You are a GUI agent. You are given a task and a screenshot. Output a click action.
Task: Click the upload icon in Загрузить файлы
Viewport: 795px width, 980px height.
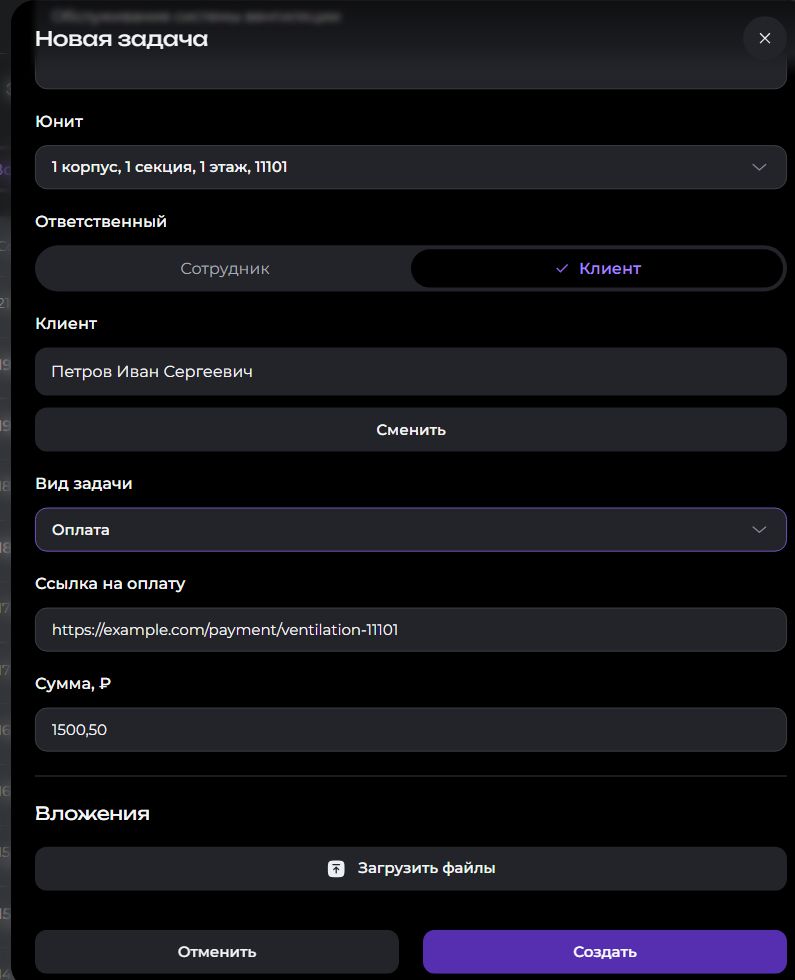(336, 868)
